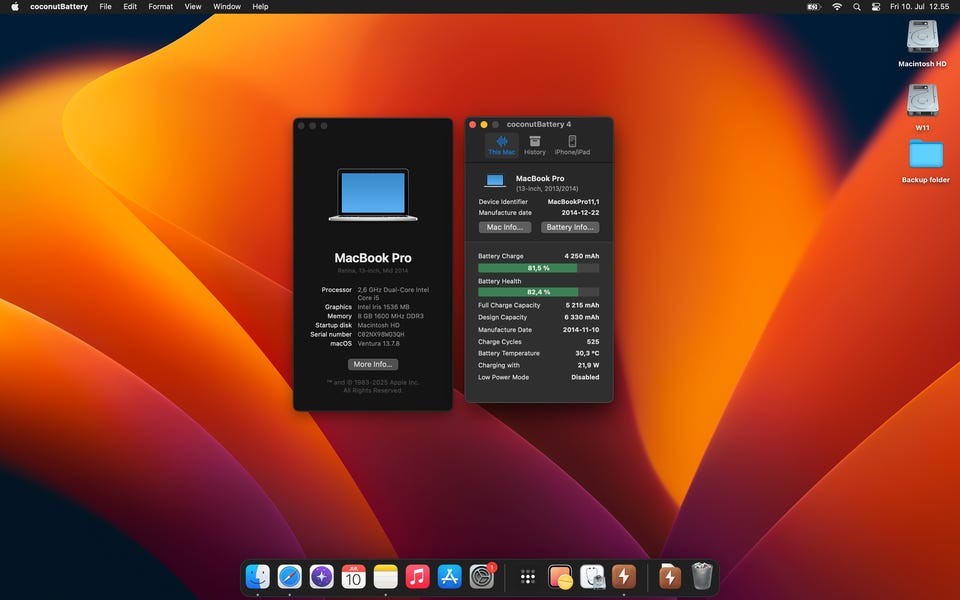Click Graphics Intel Iris 1536 MB text

(383, 307)
